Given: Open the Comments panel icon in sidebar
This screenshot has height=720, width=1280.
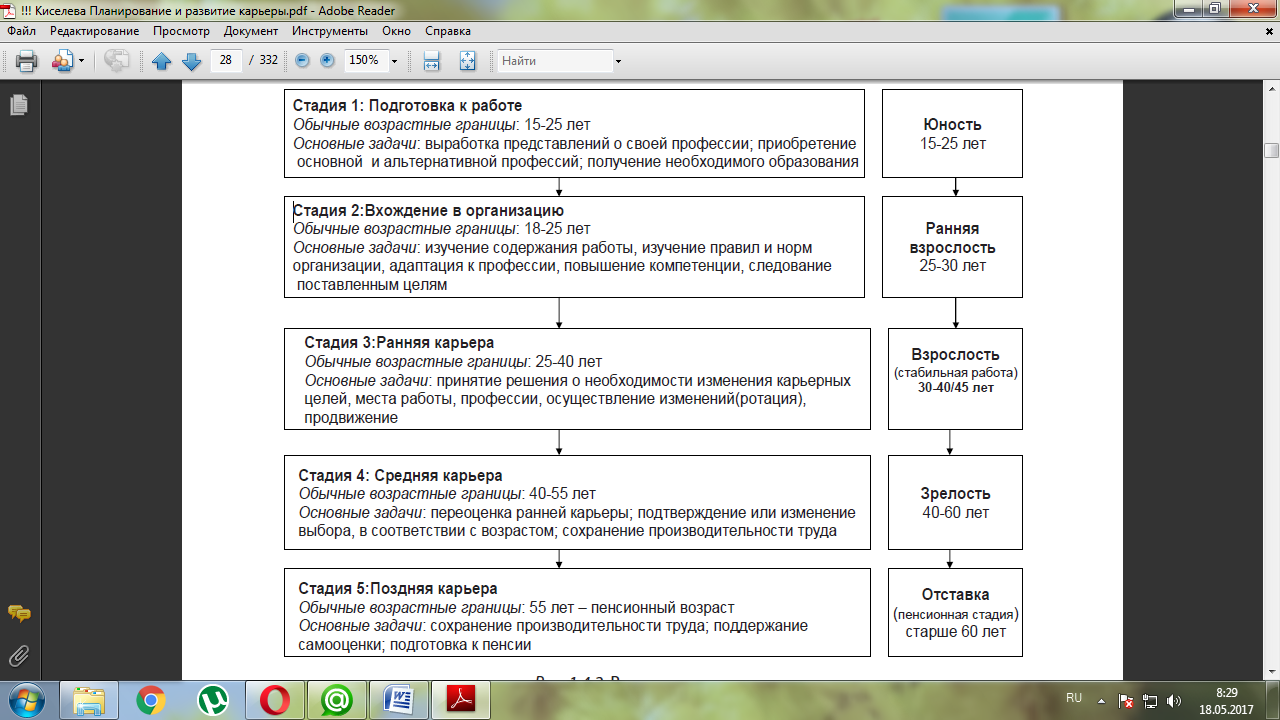Looking at the screenshot, I should pyautogui.click(x=18, y=613).
